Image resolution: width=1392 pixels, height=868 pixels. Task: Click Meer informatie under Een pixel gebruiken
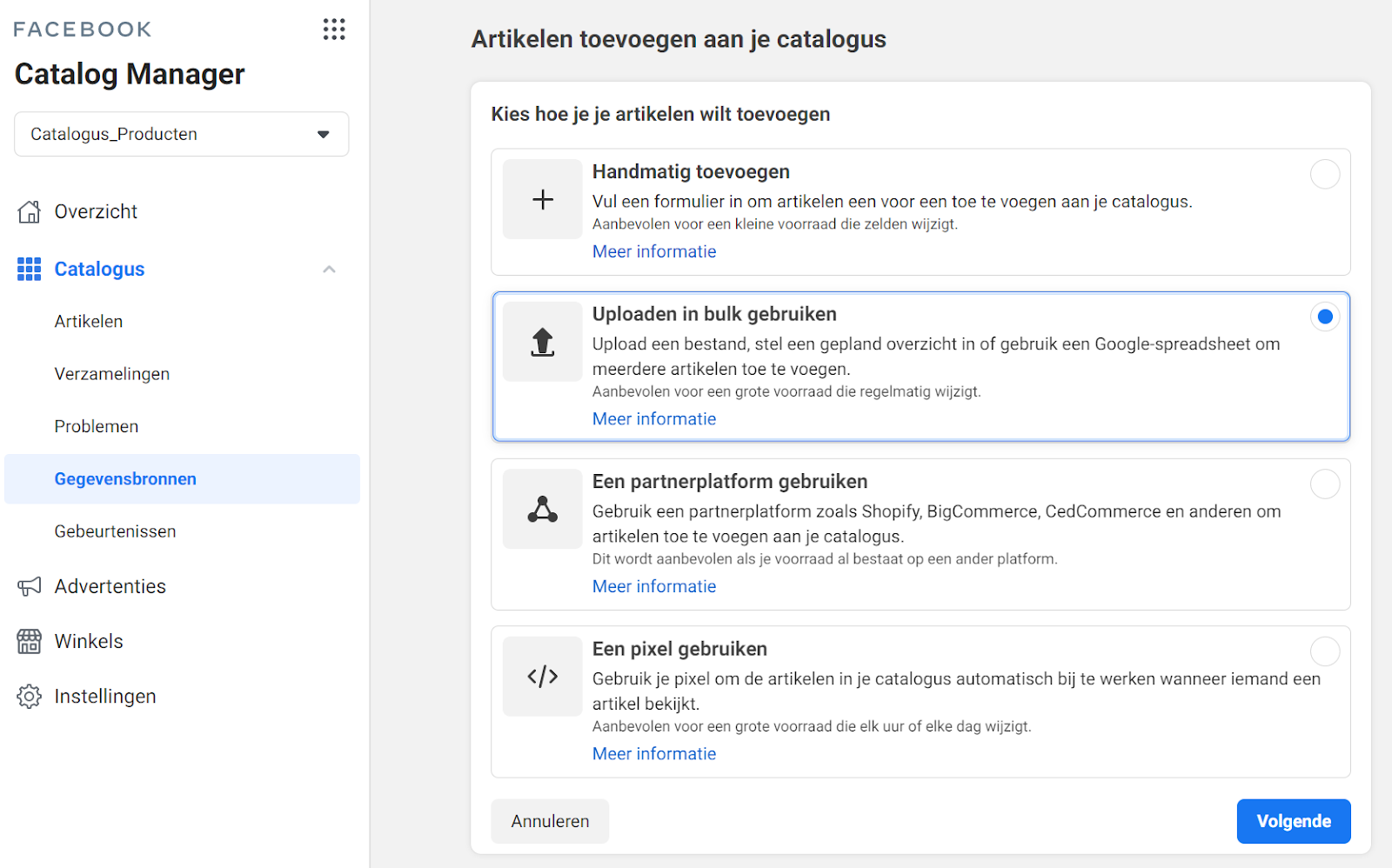pos(654,754)
